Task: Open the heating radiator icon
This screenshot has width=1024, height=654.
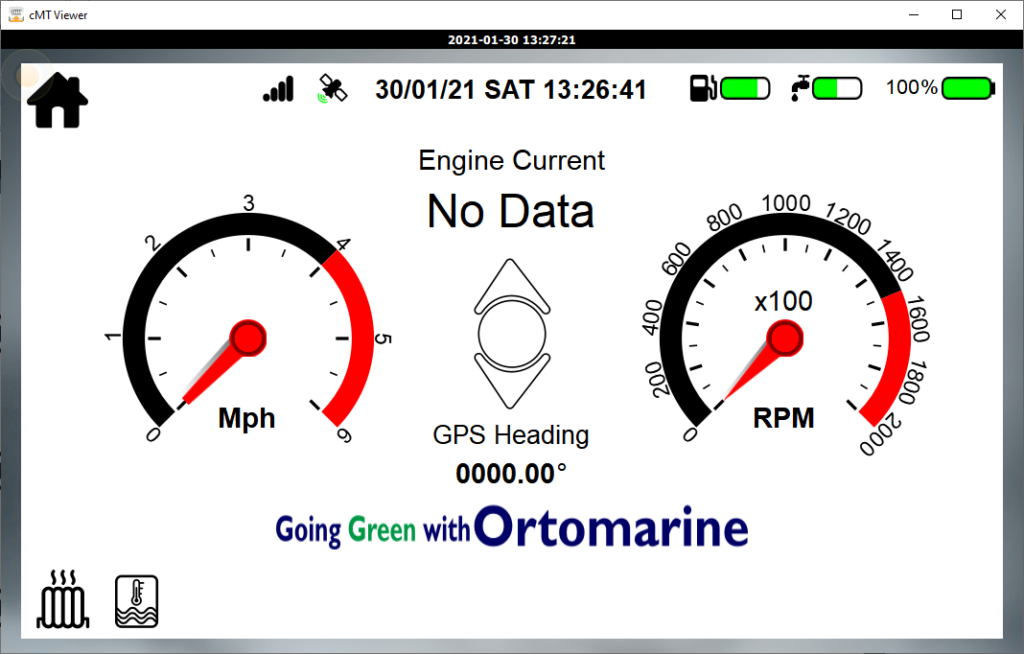Action: coord(63,599)
